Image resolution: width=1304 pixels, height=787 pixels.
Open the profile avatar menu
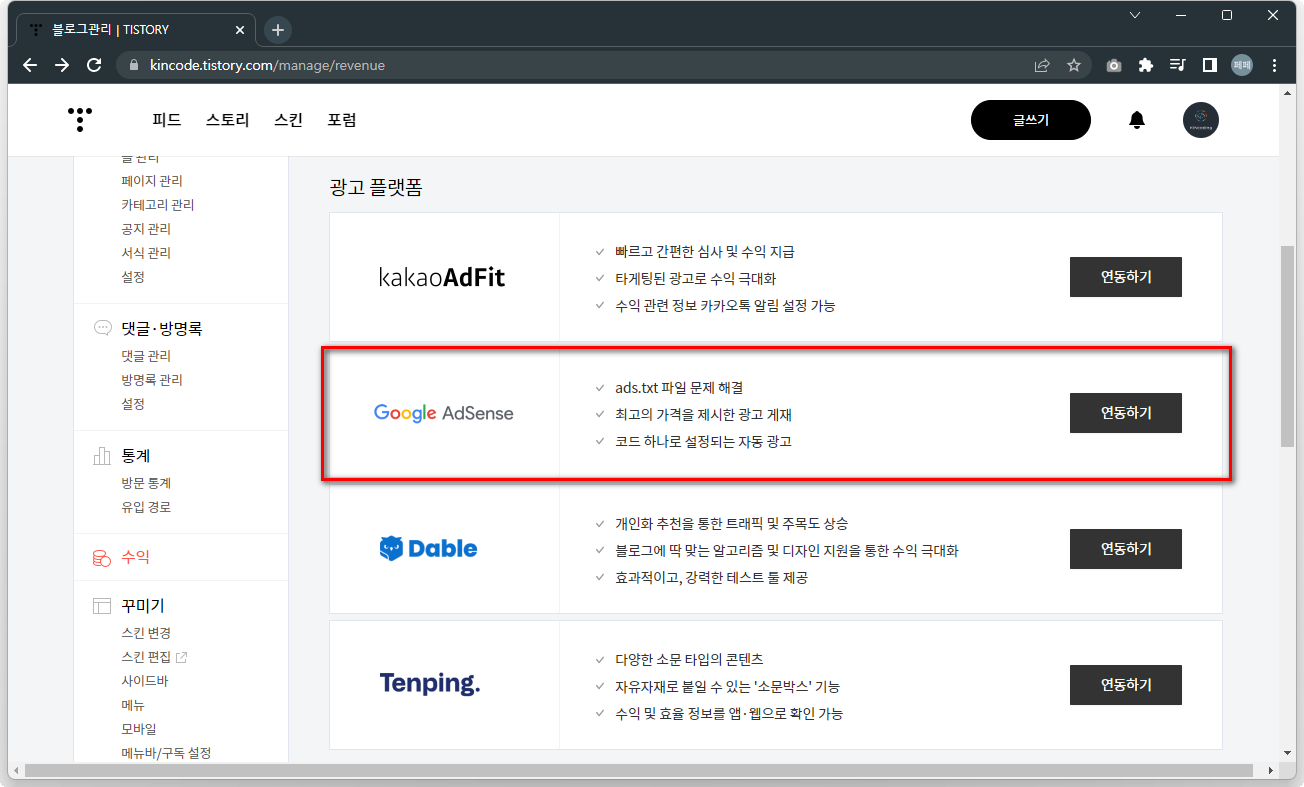click(x=1201, y=120)
